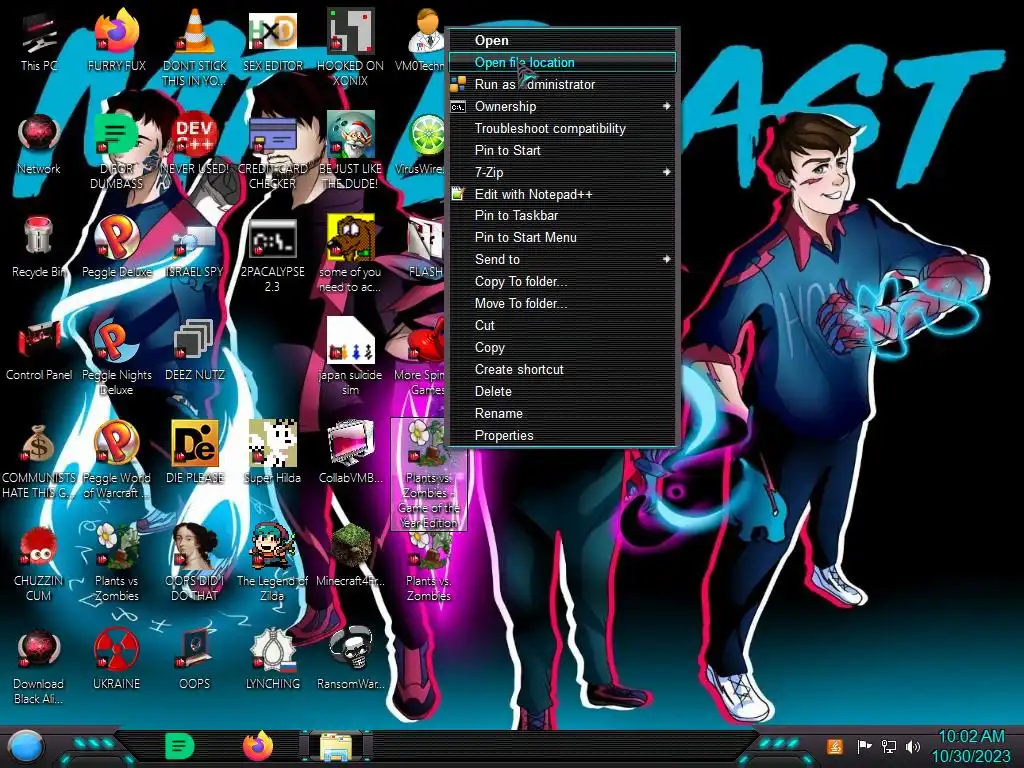Choose Edit with Notepad++

pos(562,194)
